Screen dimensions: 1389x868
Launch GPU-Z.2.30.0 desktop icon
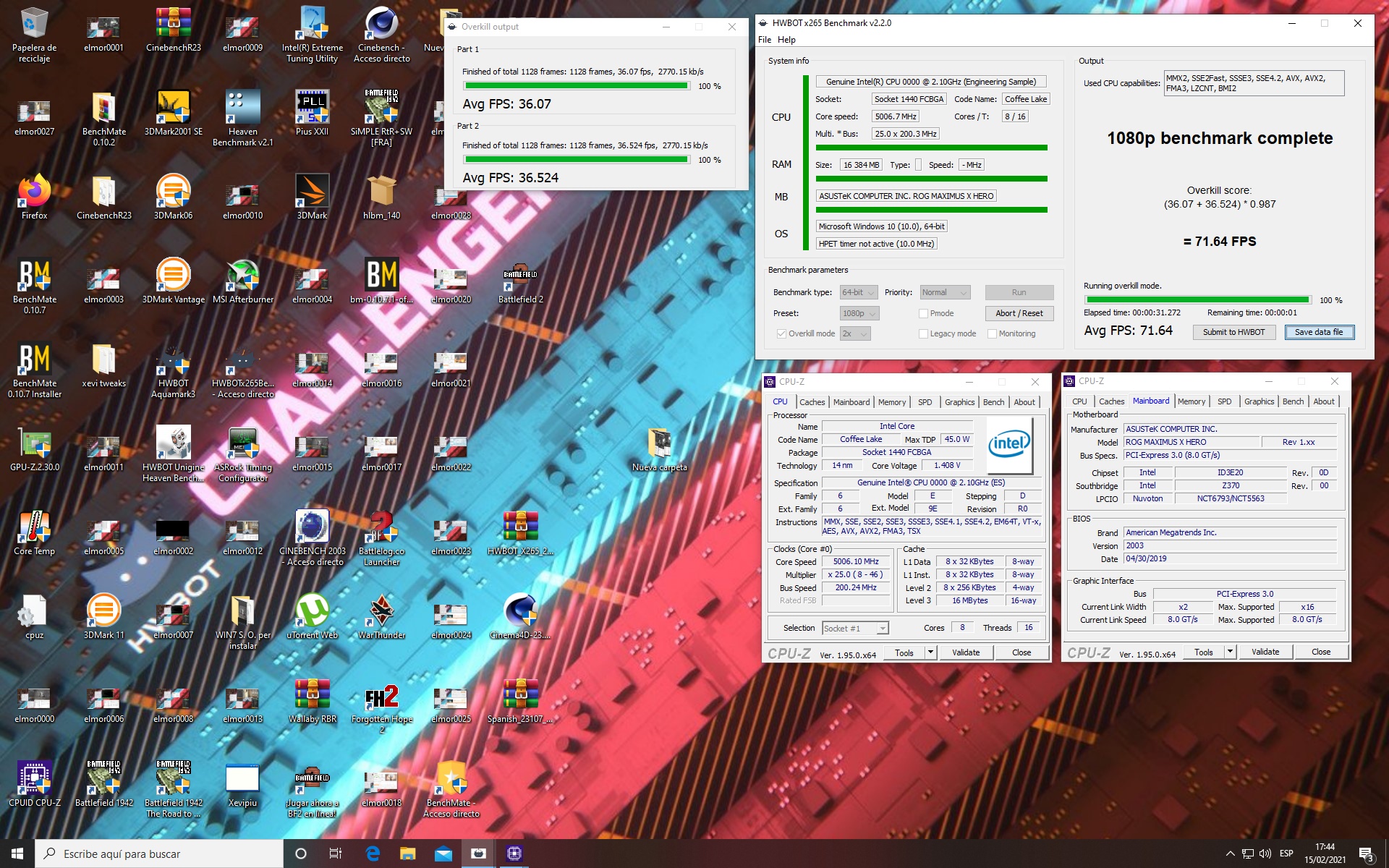coord(34,449)
